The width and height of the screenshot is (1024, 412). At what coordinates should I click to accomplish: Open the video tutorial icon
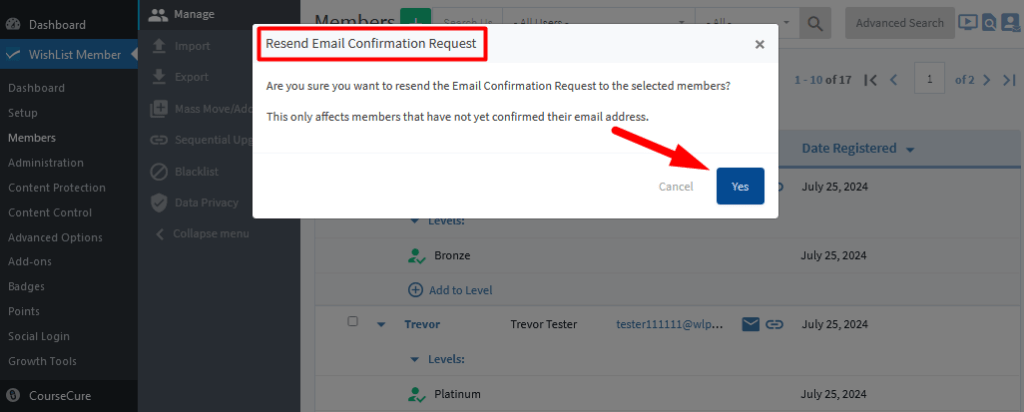tap(967, 23)
